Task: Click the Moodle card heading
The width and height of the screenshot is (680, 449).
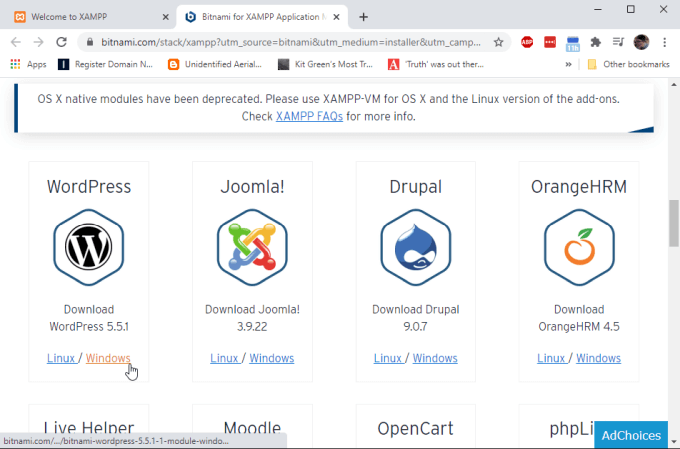Action: click(252, 428)
